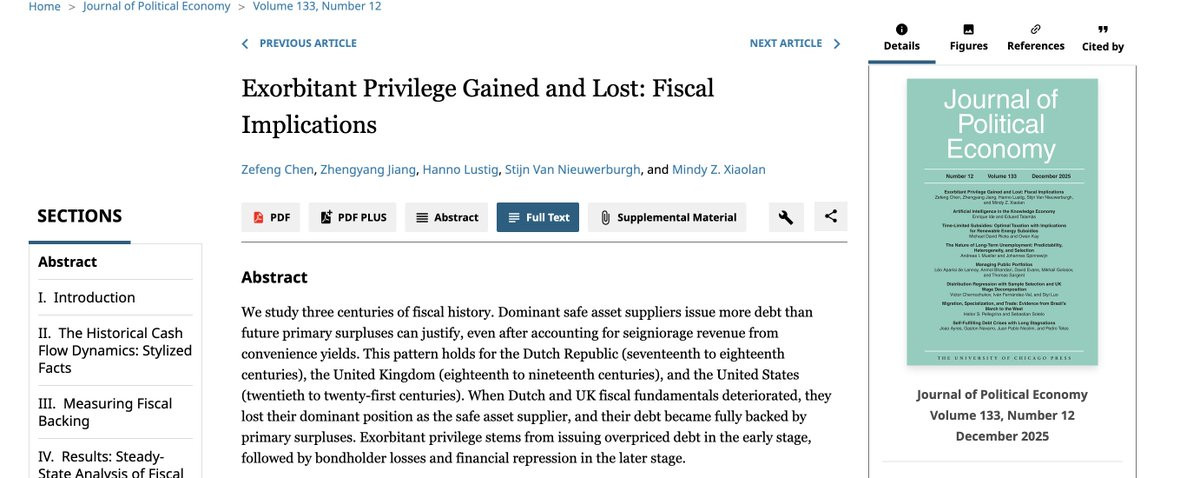Click the Previous Article left chevron

(x=246, y=43)
